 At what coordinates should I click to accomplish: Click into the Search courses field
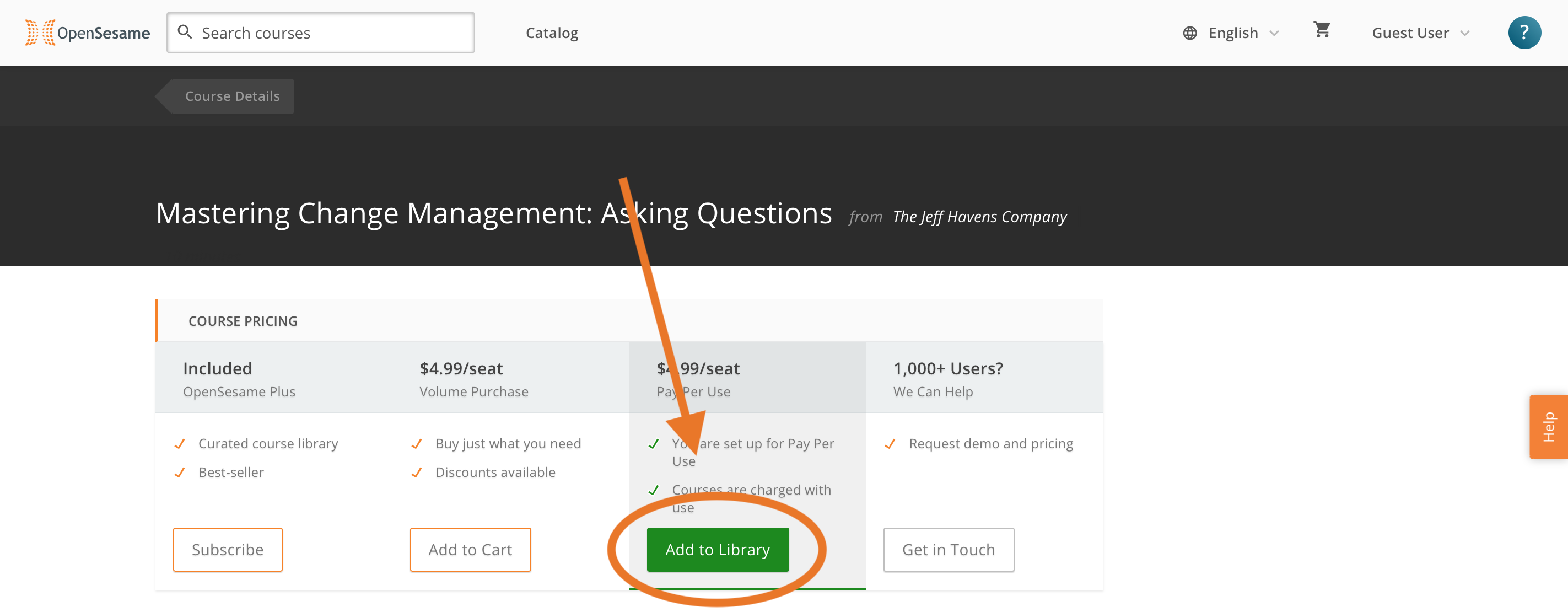point(320,33)
